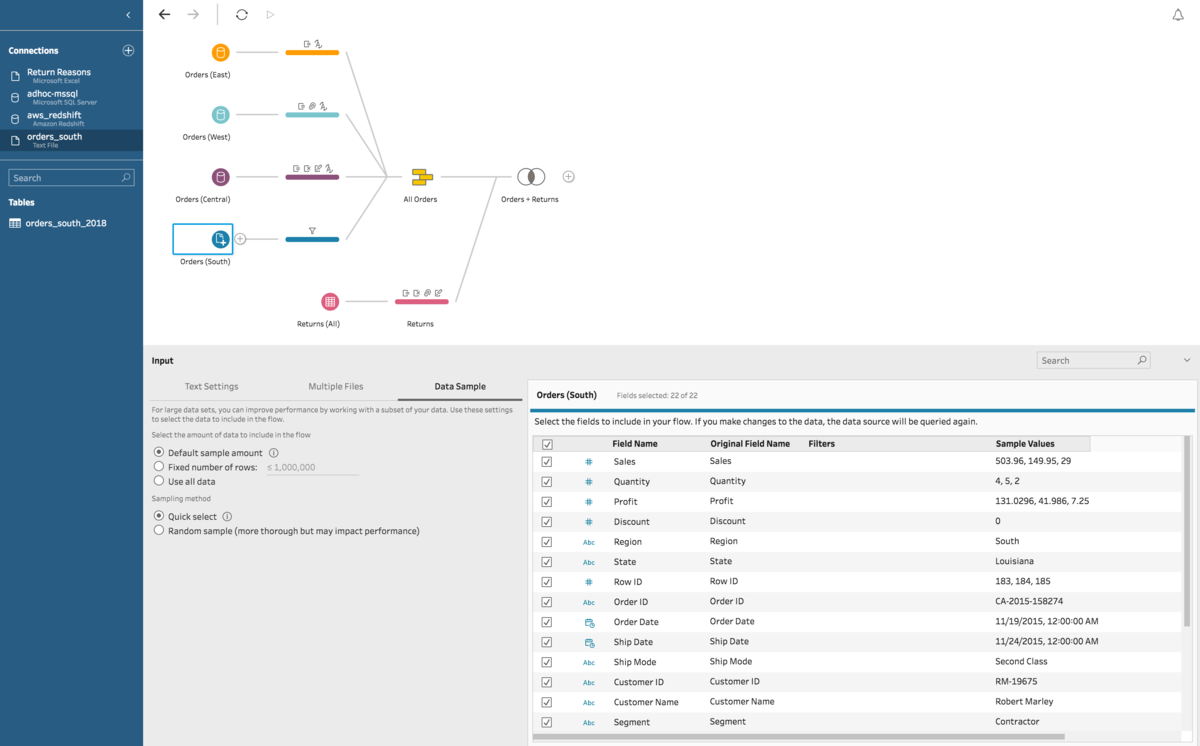Click the field list horizontal scrollbar
The height and width of the screenshot is (746, 1200).
[800, 737]
